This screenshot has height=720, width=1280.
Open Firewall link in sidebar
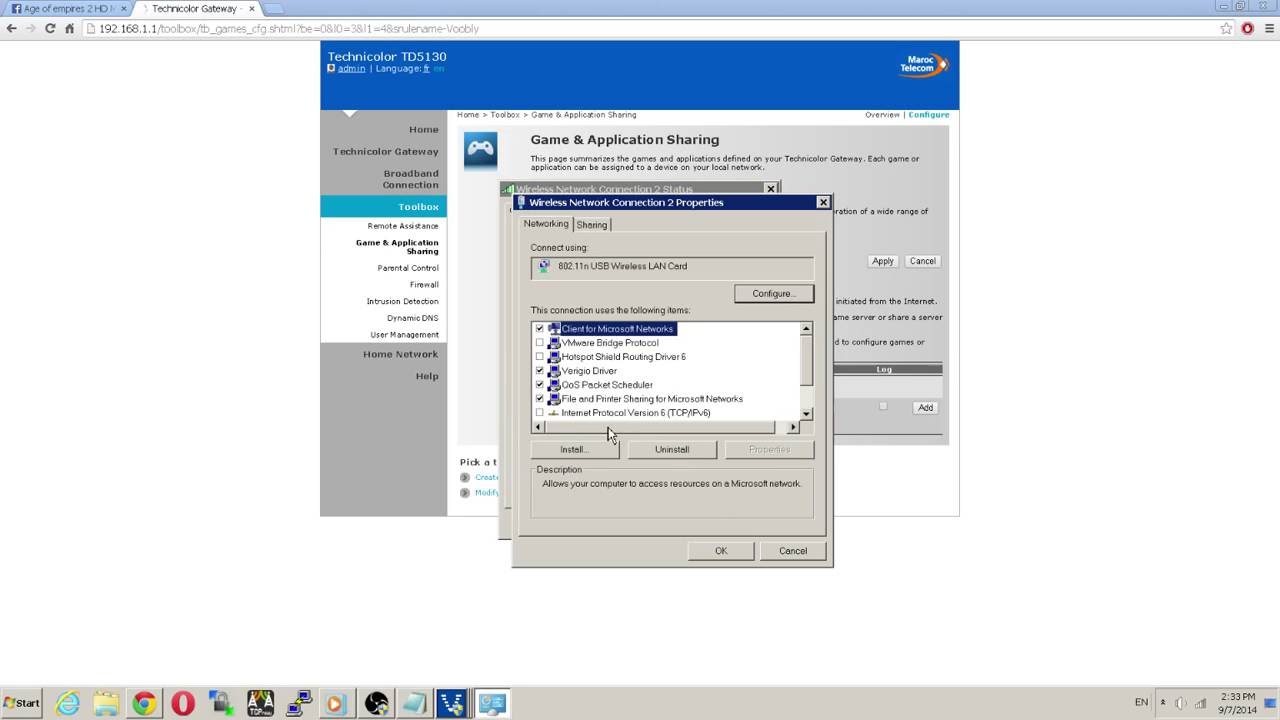(x=424, y=285)
